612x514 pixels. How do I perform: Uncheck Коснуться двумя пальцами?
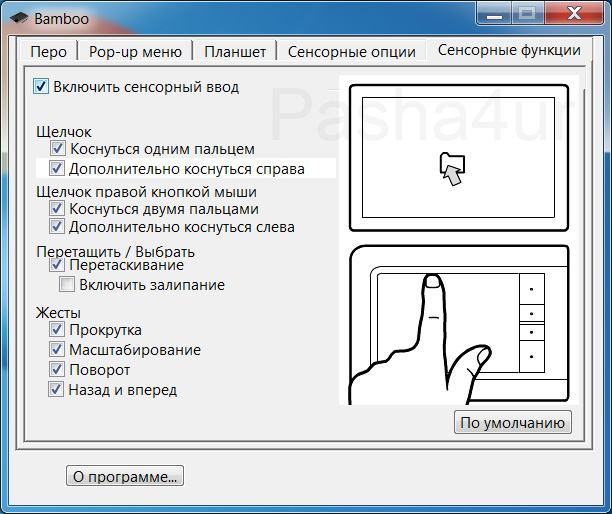coord(57,208)
